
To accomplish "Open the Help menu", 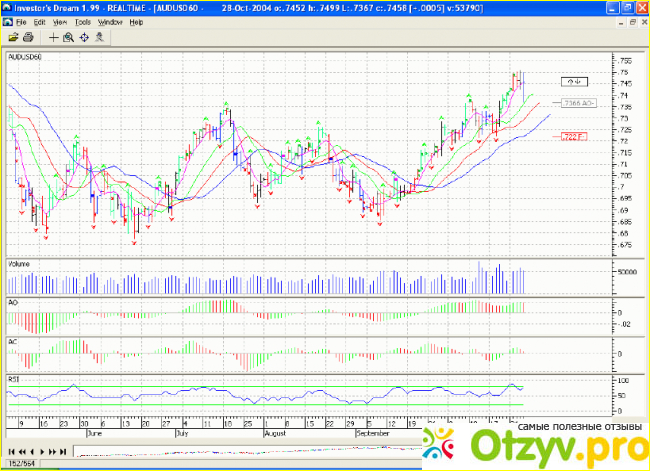I will [x=136, y=21].
